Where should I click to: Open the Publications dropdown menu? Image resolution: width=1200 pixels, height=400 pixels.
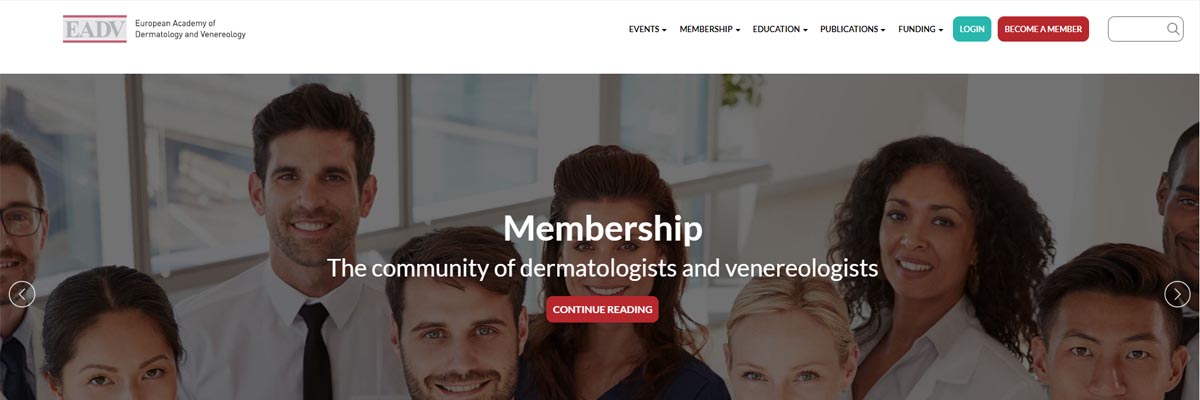click(853, 29)
